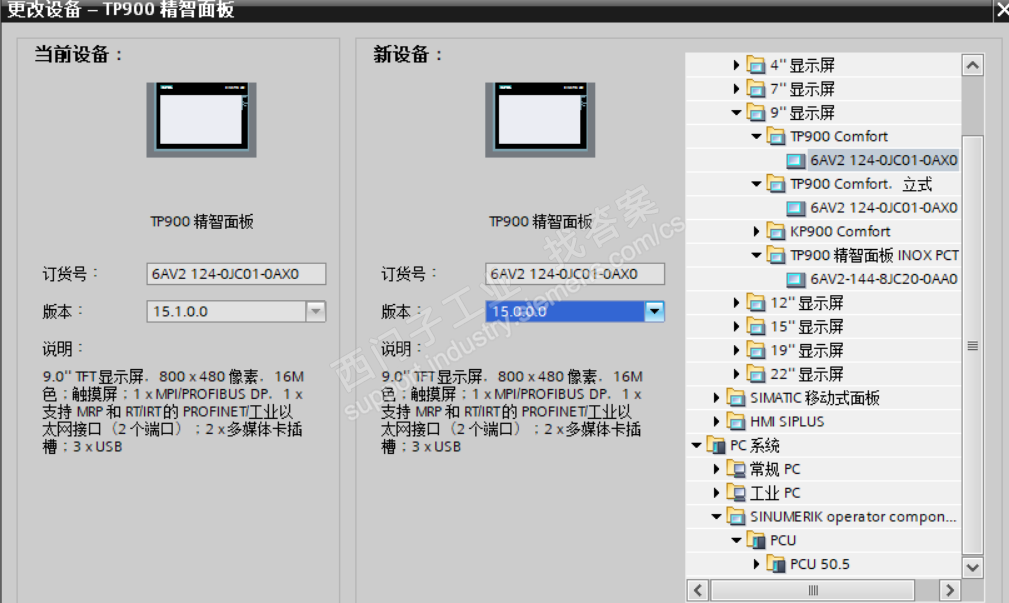Image resolution: width=1009 pixels, height=603 pixels.
Task: Click the new device 订货号 field
Action: point(575,274)
